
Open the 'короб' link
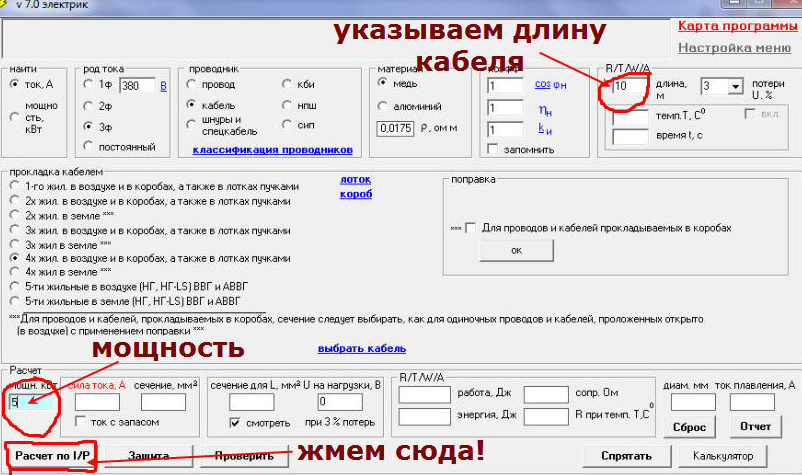coord(356,194)
